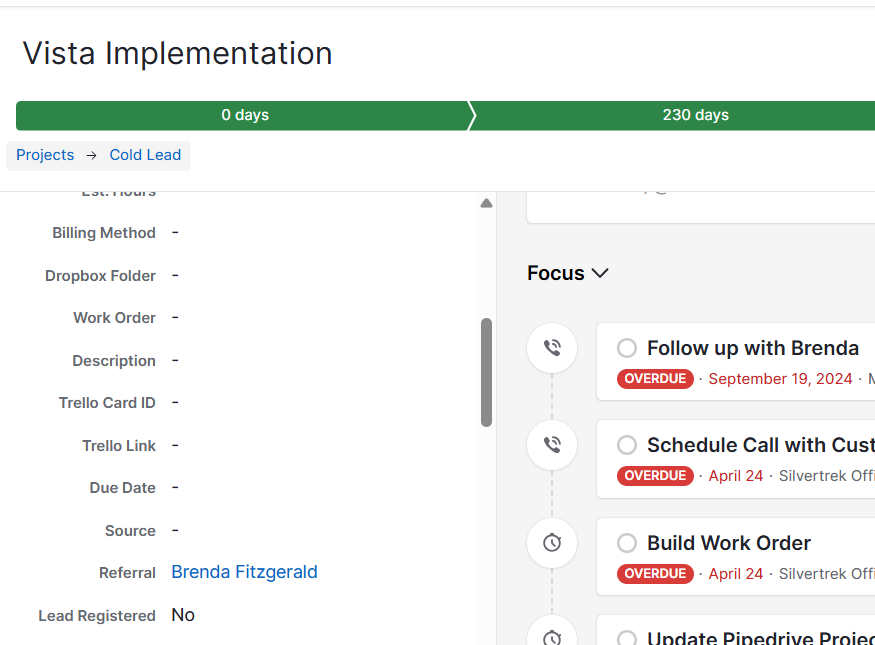Click the Referral field label
Screen dimensions: 875x645
[x=127, y=573]
